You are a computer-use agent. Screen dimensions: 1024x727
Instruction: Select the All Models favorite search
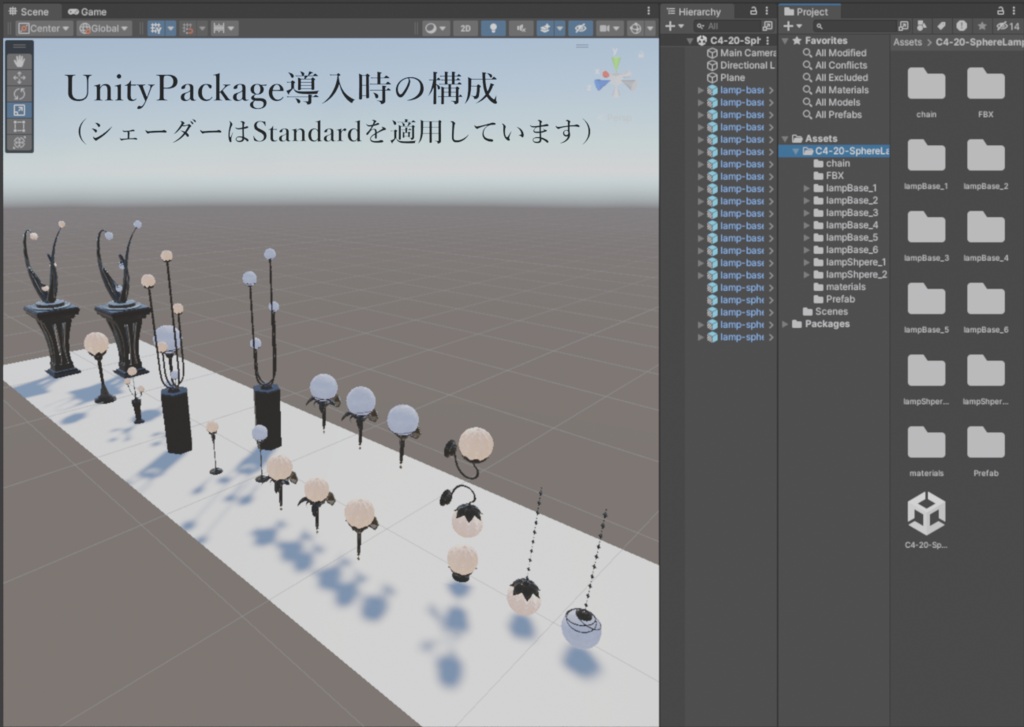[838, 103]
